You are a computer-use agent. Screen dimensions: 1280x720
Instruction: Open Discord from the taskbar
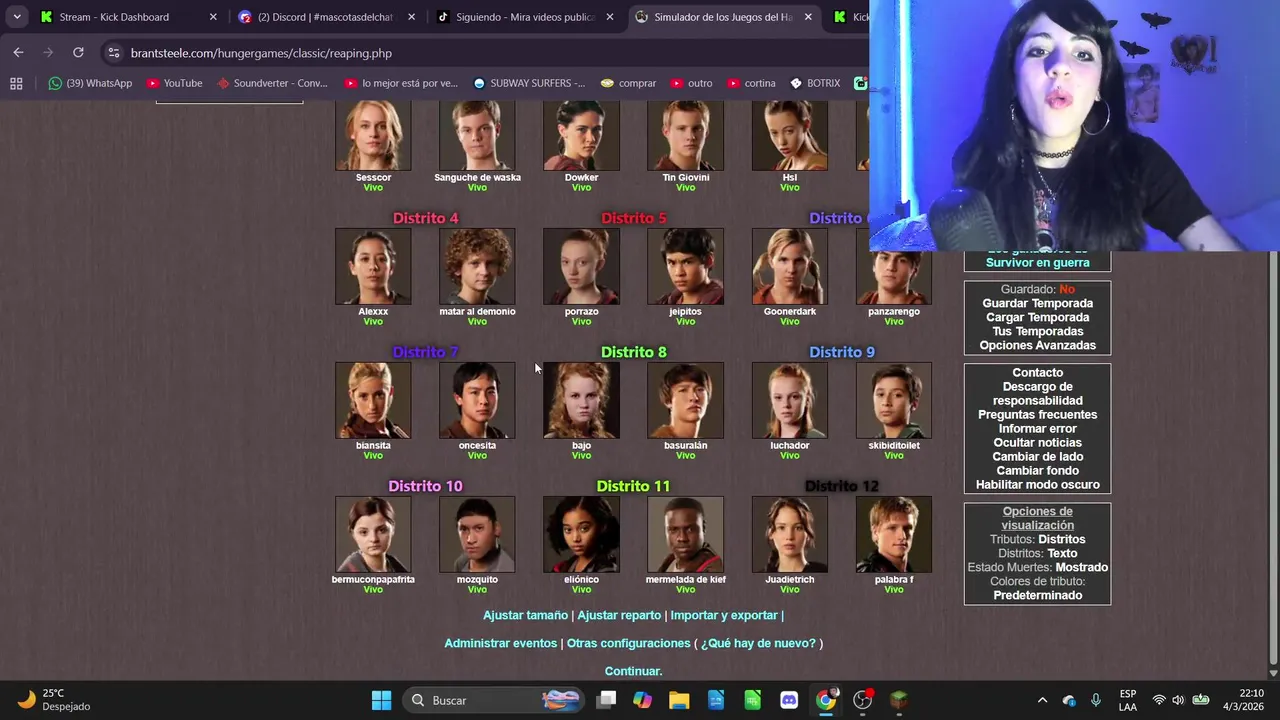pos(789,700)
